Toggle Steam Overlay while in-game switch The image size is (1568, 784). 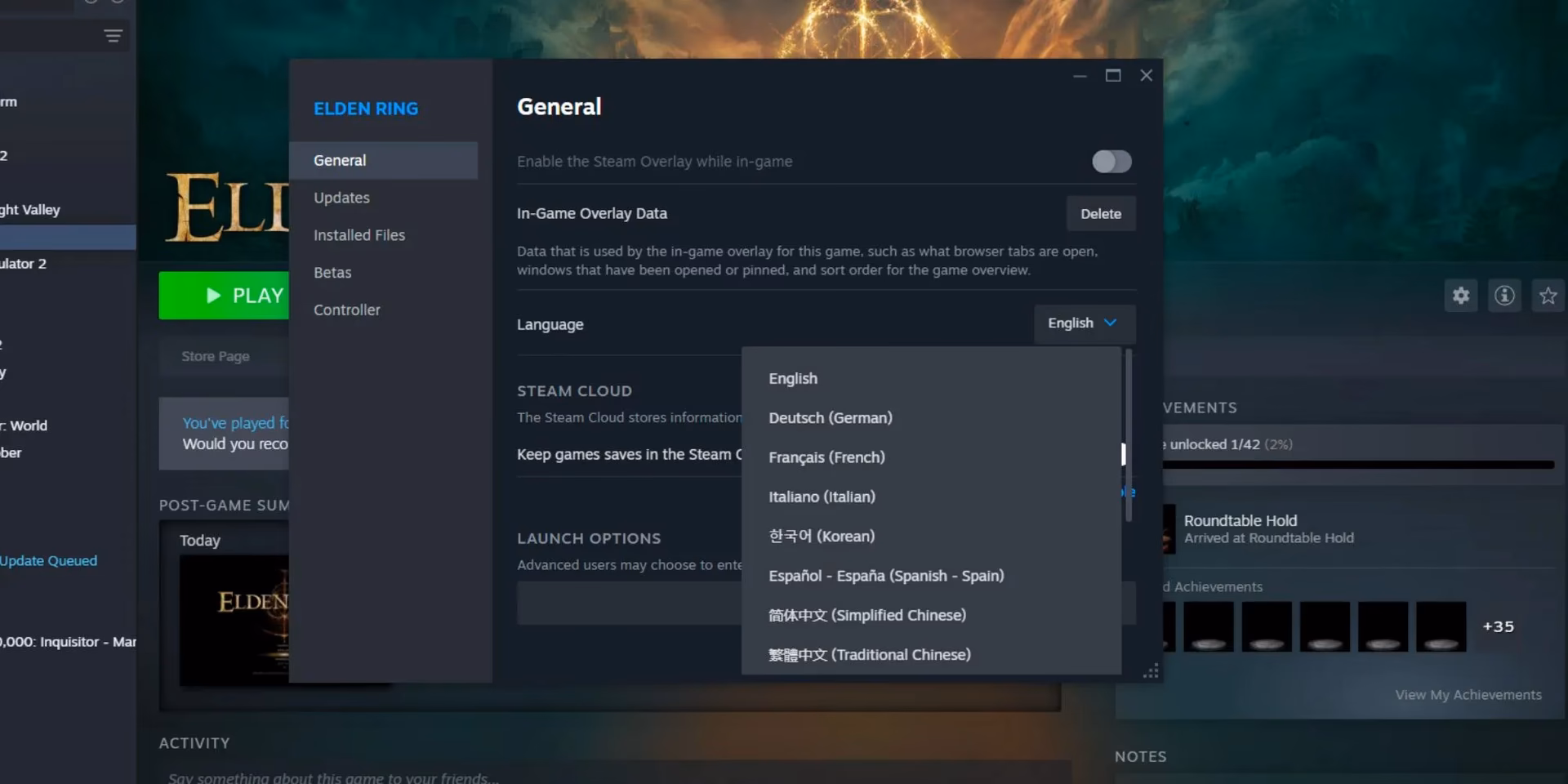(x=1111, y=162)
